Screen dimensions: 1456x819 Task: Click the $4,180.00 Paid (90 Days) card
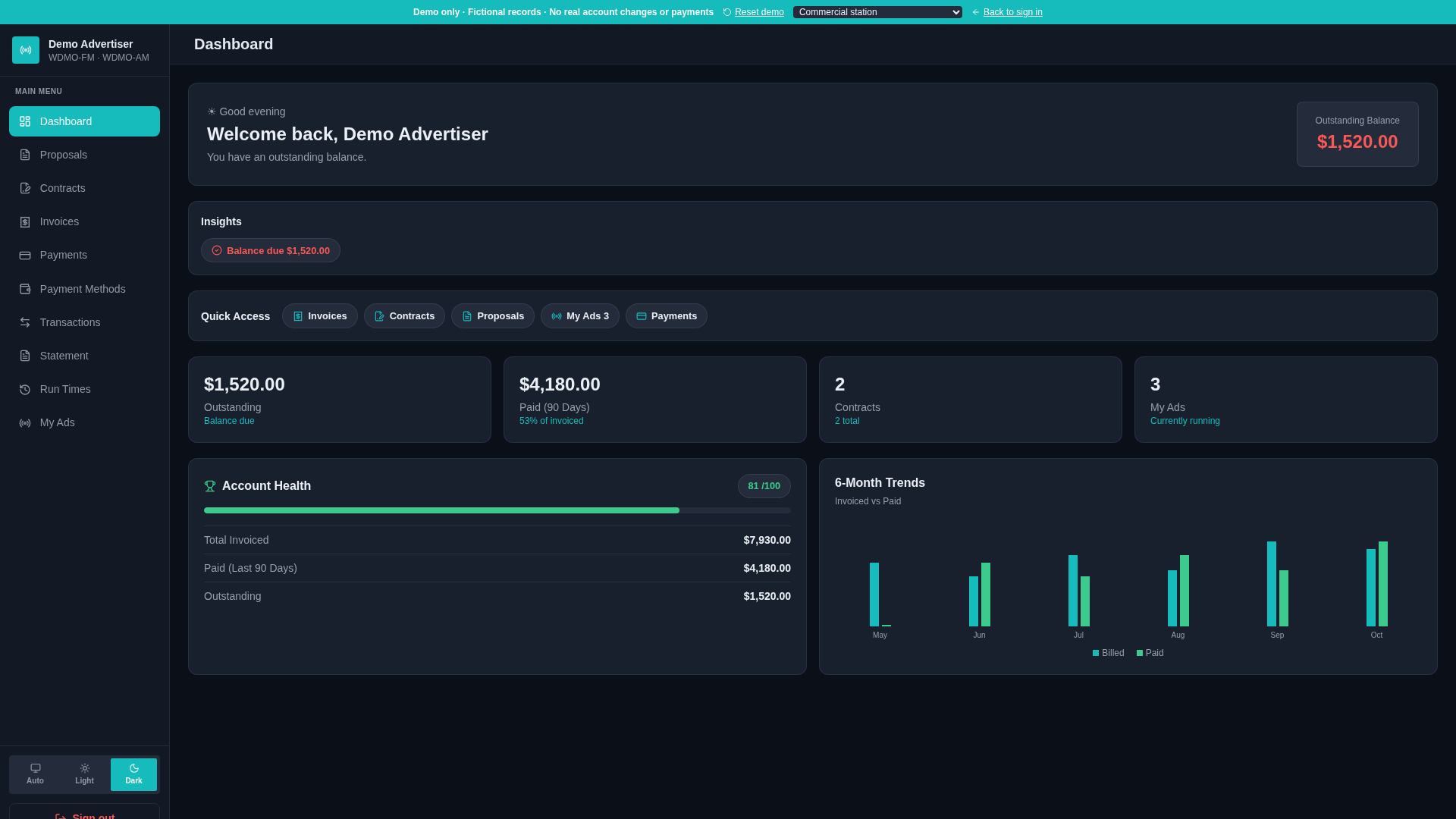click(x=655, y=400)
